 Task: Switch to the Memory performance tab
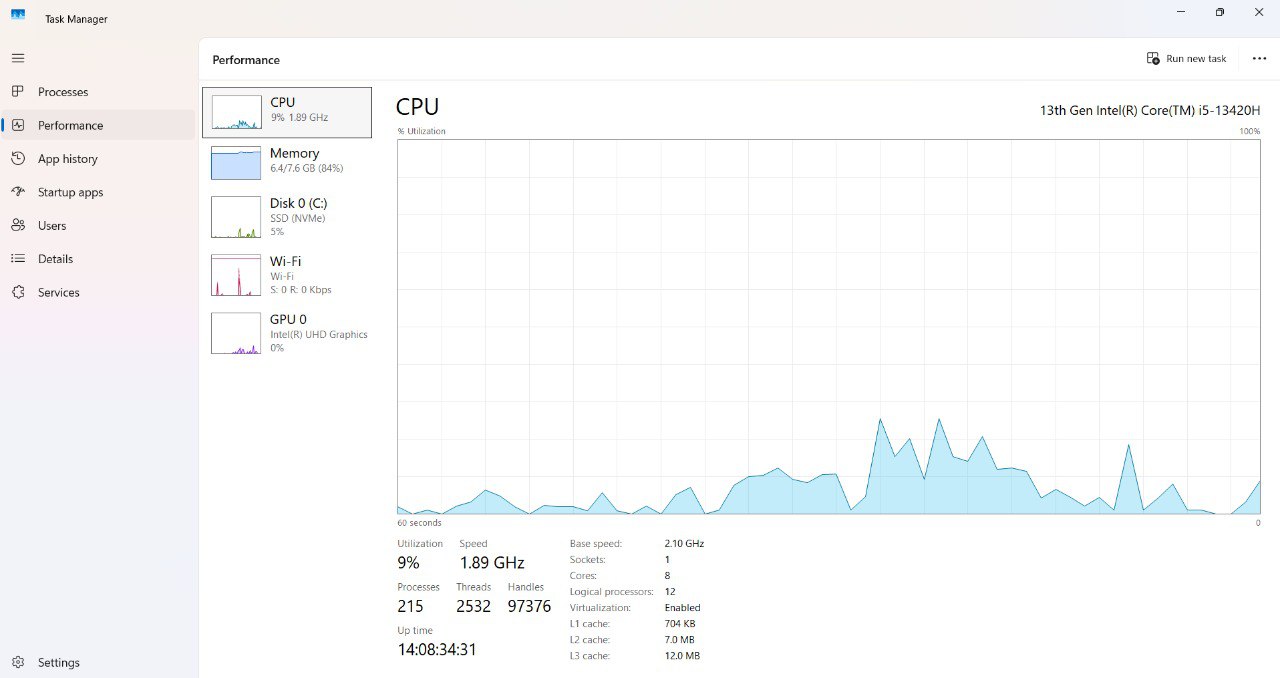[x=235, y=160]
